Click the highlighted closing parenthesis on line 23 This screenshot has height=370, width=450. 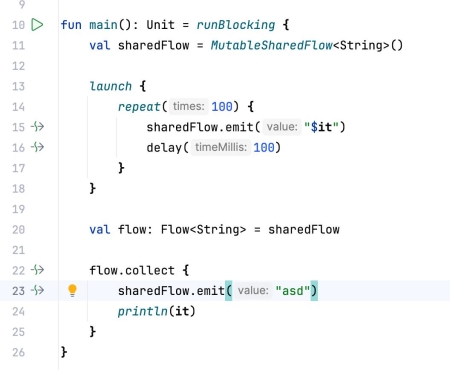coord(314,291)
